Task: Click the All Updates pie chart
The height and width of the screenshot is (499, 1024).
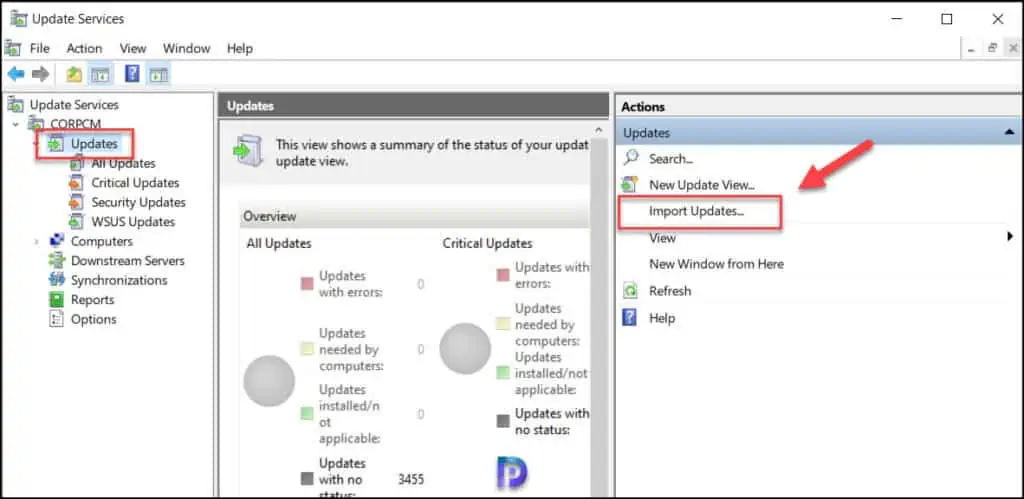Action: tap(269, 381)
